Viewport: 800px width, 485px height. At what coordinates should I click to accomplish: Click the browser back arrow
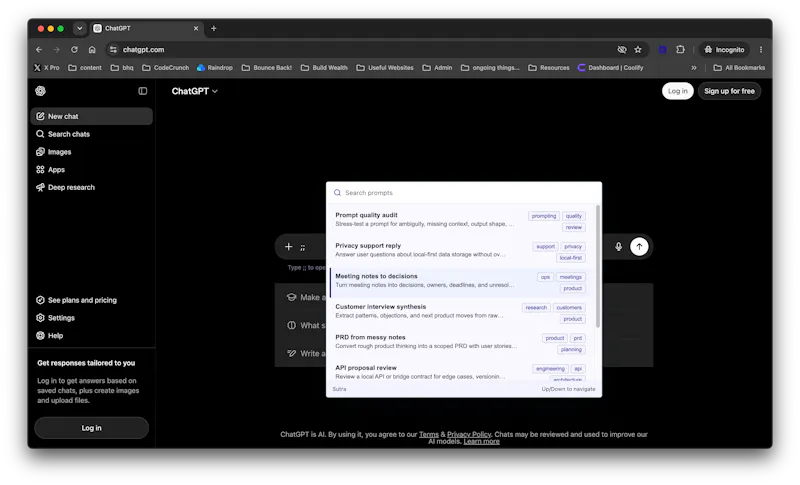coord(39,49)
